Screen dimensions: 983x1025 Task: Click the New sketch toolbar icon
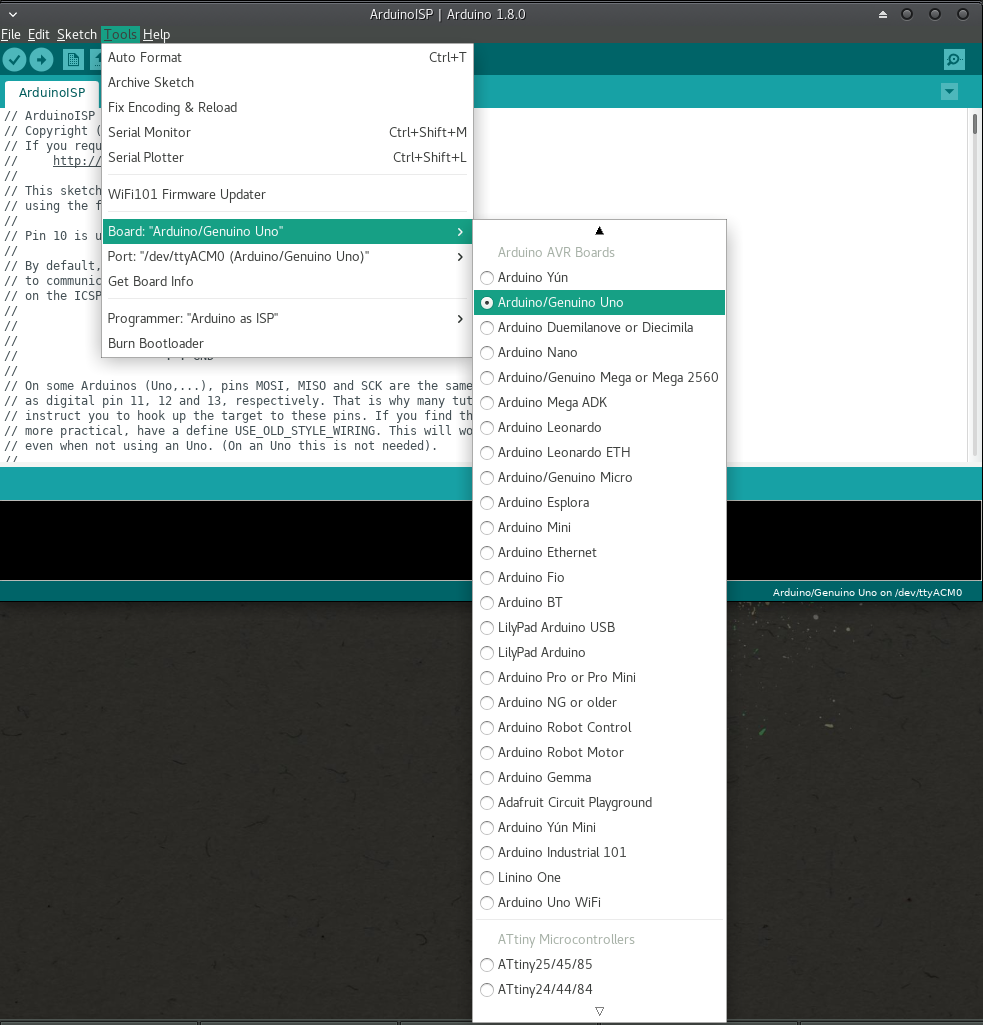tap(73, 60)
